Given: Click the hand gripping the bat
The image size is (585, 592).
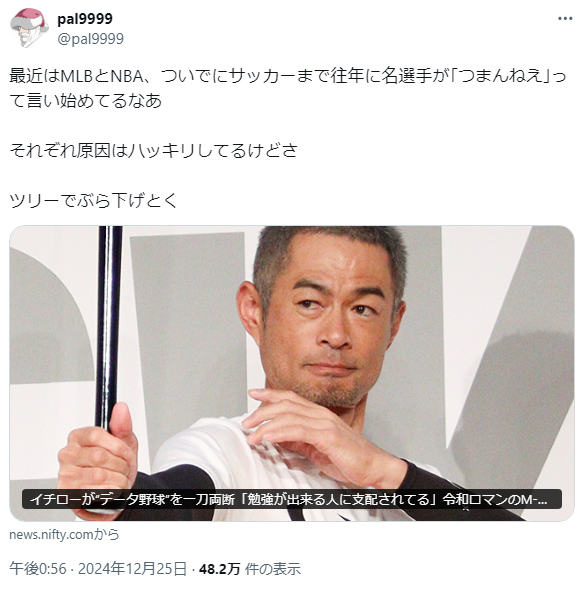Looking at the screenshot, I should 99,453.
